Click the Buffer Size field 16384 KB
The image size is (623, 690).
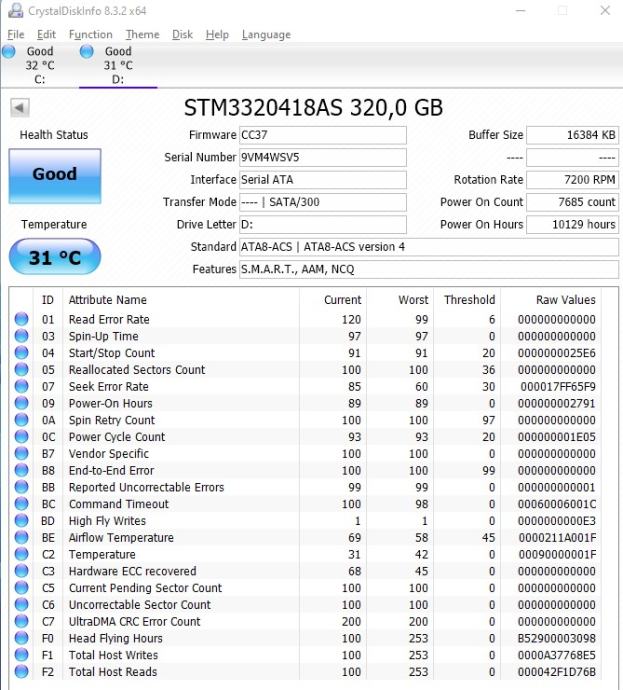click(x=572, y=135)
